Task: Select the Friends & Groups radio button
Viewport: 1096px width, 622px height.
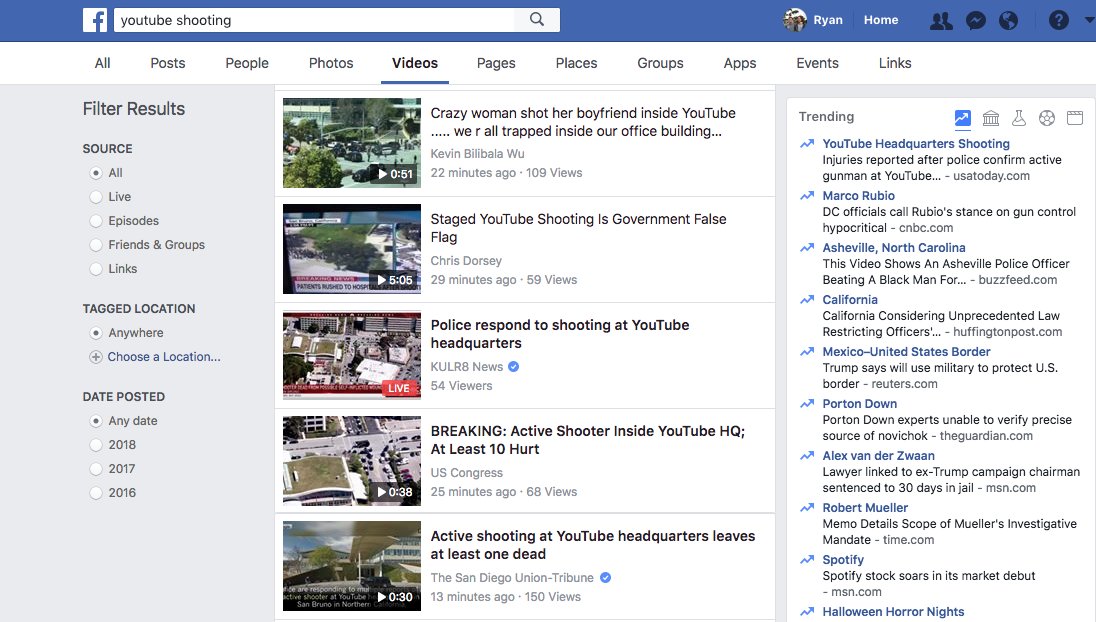Action: (96, 245)
